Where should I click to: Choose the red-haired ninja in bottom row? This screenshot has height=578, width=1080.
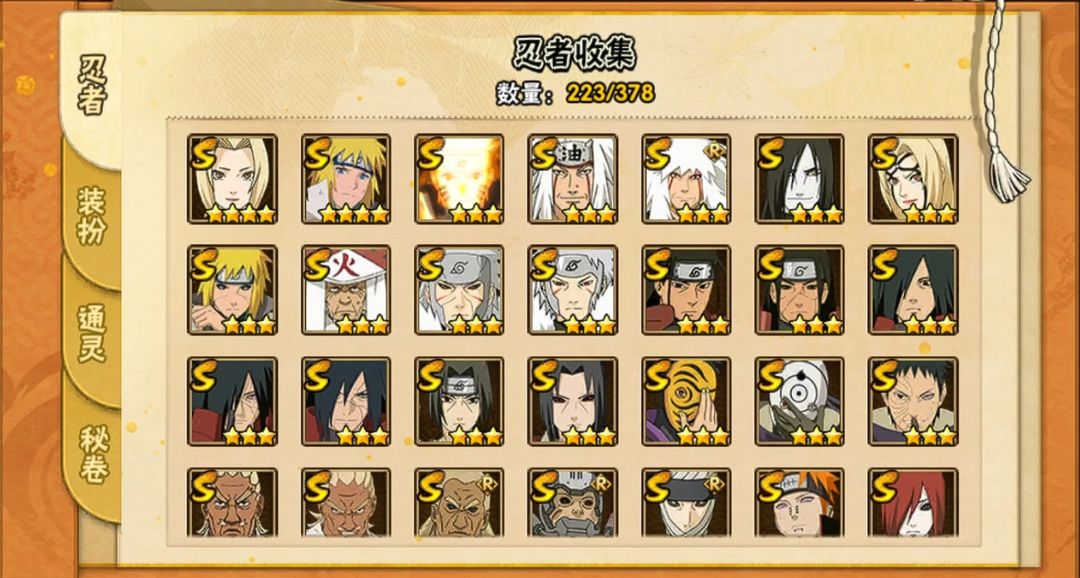[x=913, y=503]
